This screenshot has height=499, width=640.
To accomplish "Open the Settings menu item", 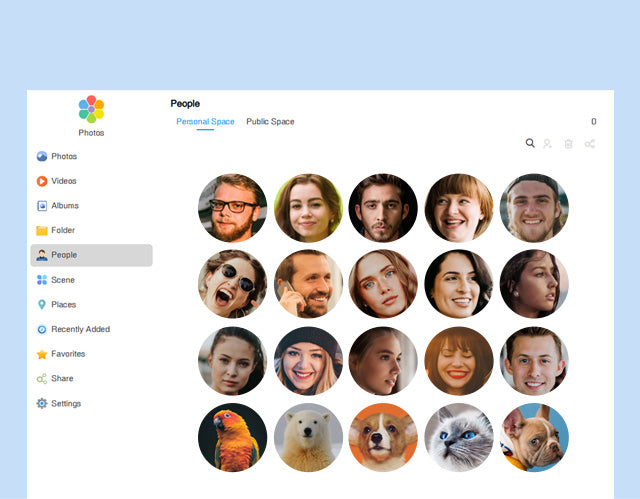I will click(x=66, y=404).
